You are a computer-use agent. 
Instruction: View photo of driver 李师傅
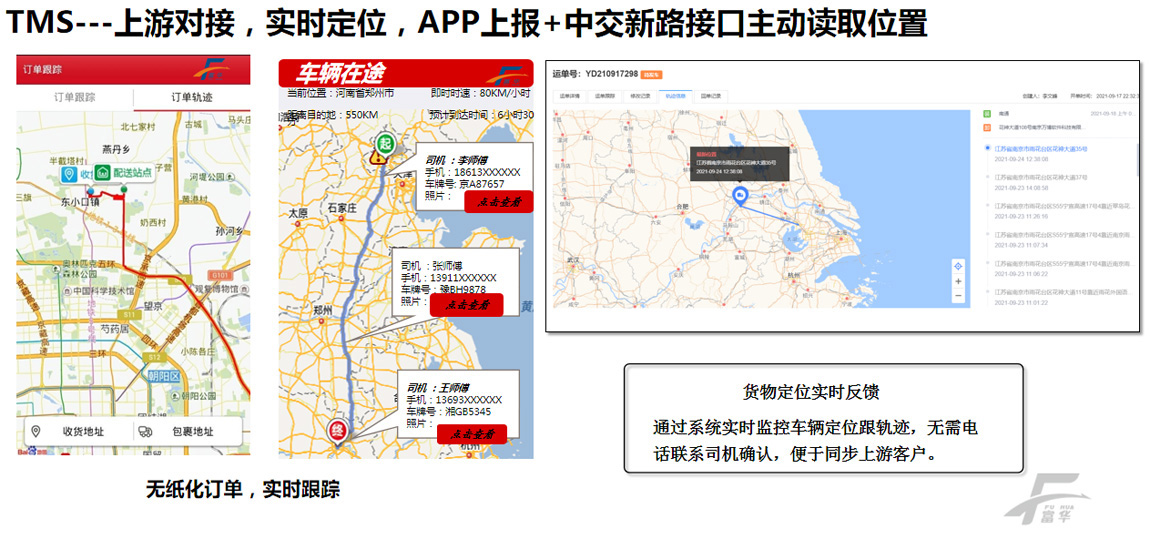[498, 201]
